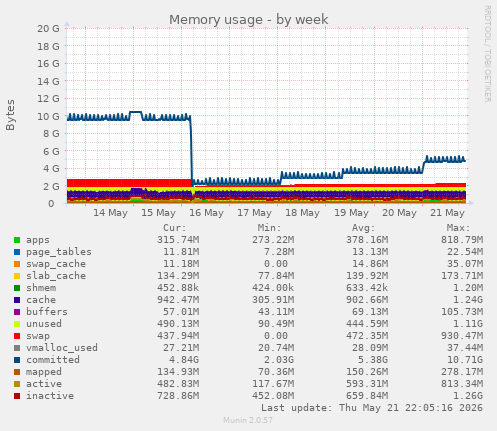Click the 18 May x-axis label
Screen dimensions: 497x431
[x=302, y=213]
